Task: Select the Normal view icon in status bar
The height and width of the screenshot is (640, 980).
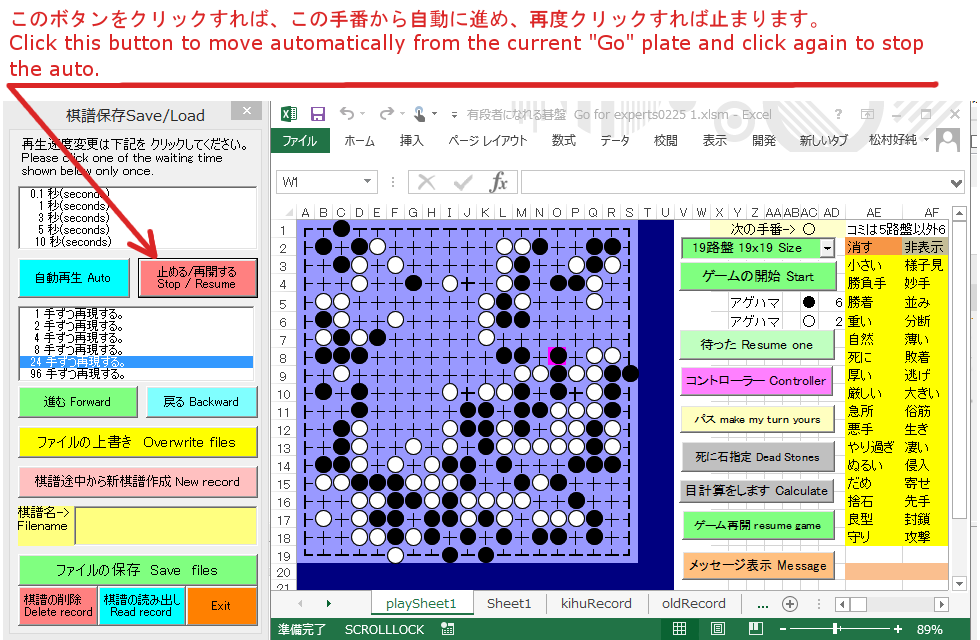Action: (679, 629)
